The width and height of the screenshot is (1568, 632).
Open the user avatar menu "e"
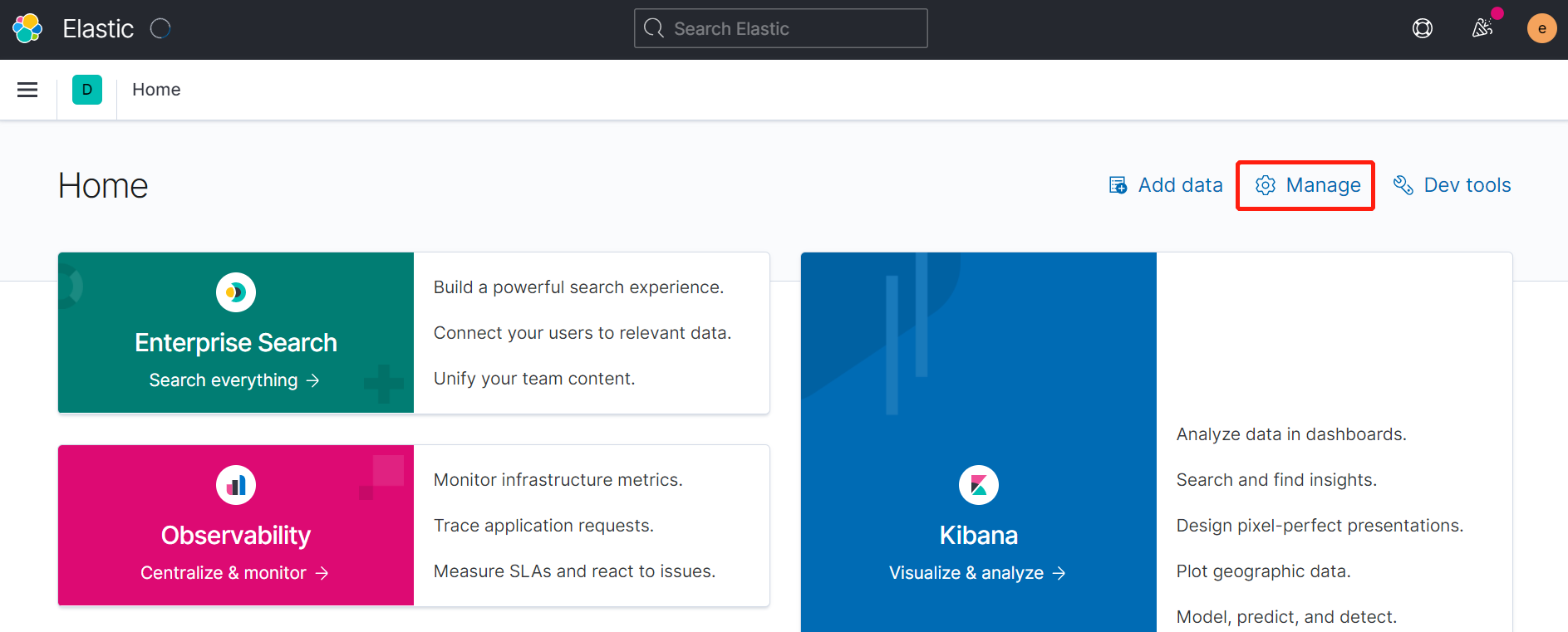[x=1542, y=28]
